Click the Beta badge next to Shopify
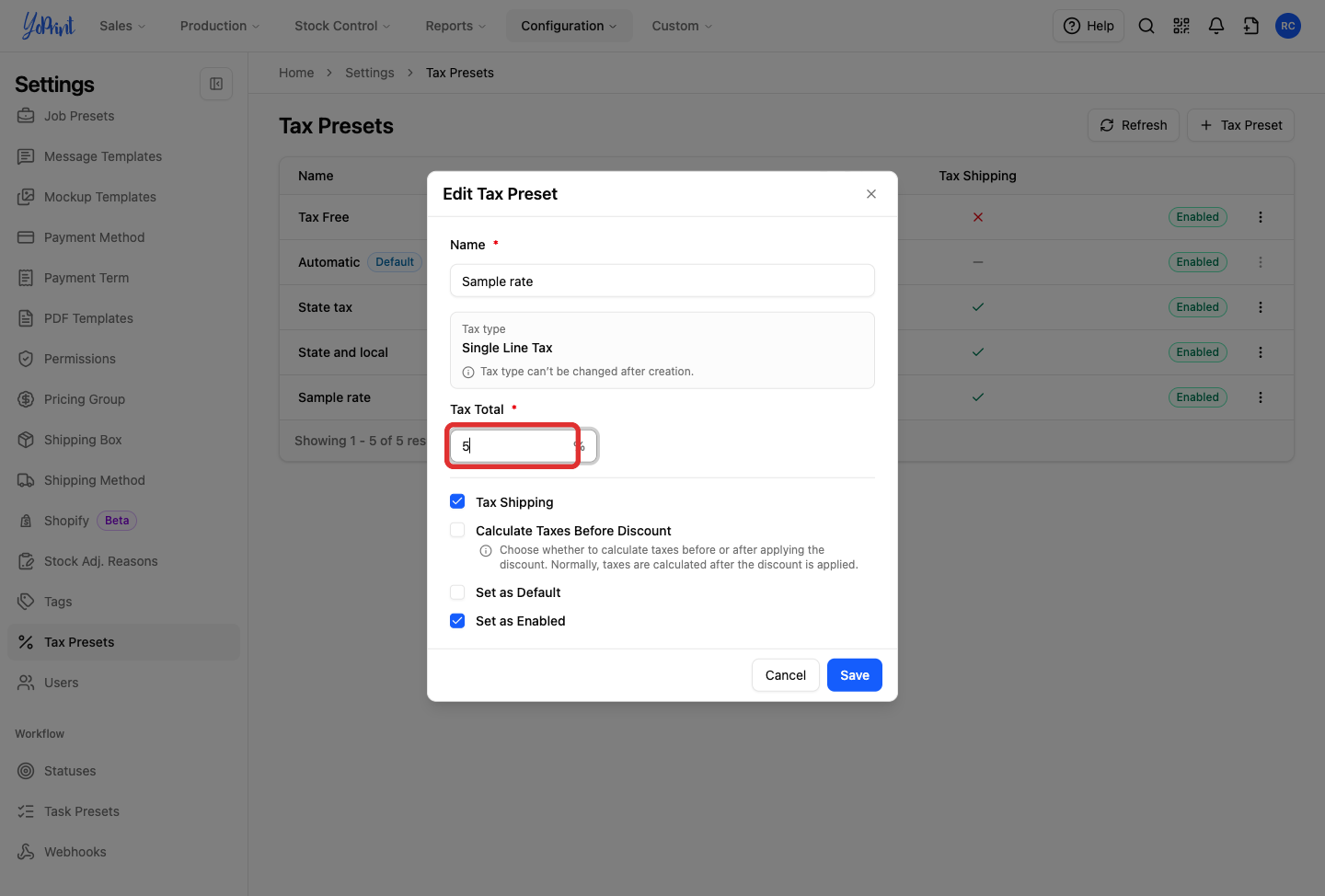Viewport: 1325px width, 896px height. [117, 521]
